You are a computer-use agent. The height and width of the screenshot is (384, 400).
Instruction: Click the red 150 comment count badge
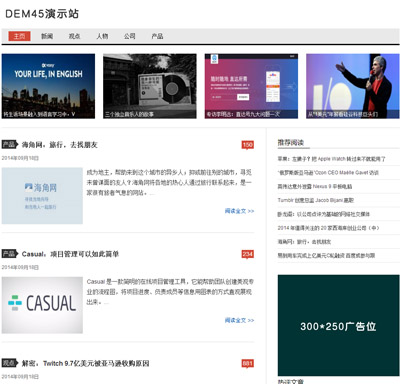click(248, 145)
